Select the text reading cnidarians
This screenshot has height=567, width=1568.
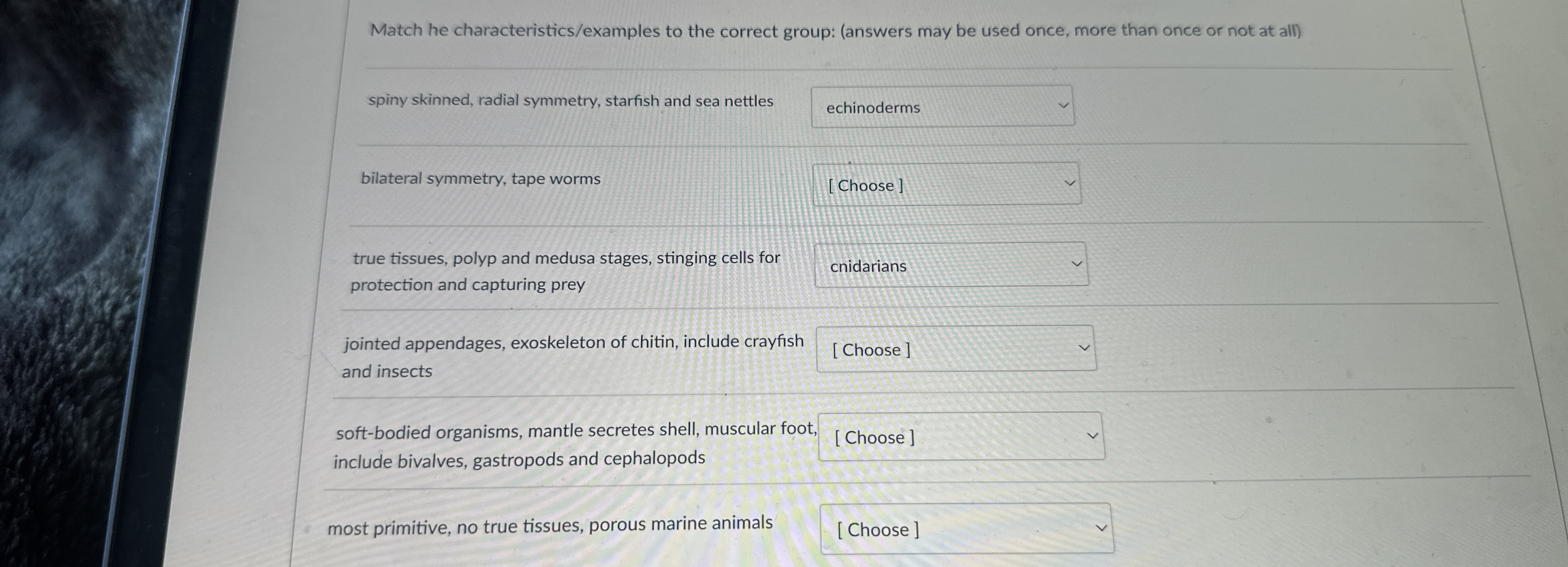click(x=868, y=267)
